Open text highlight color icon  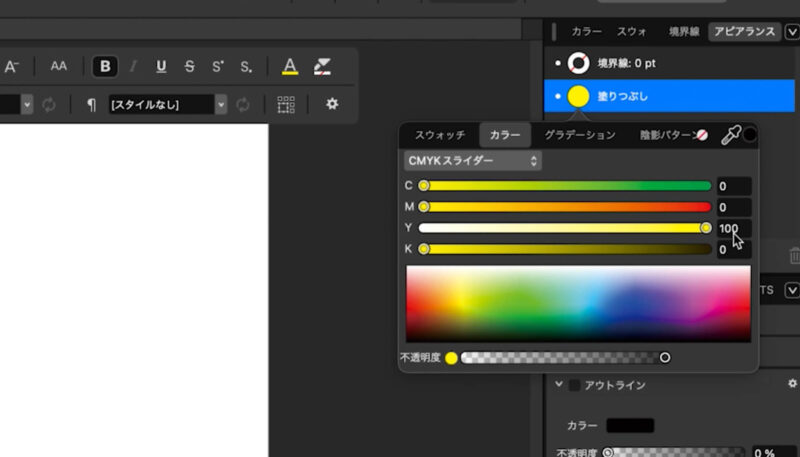click(322, 66)
